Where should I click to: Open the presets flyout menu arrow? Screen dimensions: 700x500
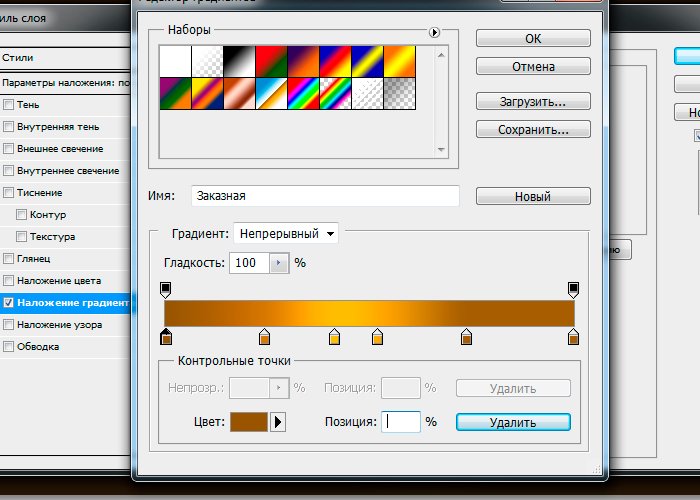435,33
